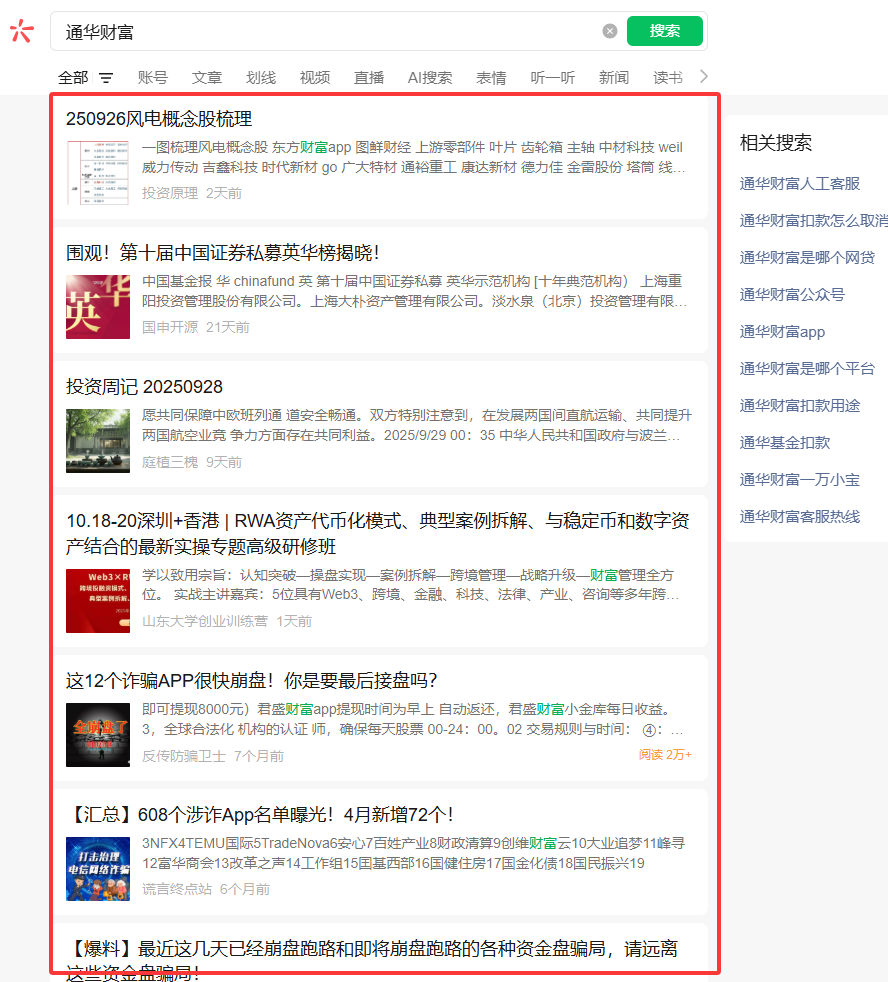Open article 投资周记 20250928
888x982 pixels.
point(144,387)
